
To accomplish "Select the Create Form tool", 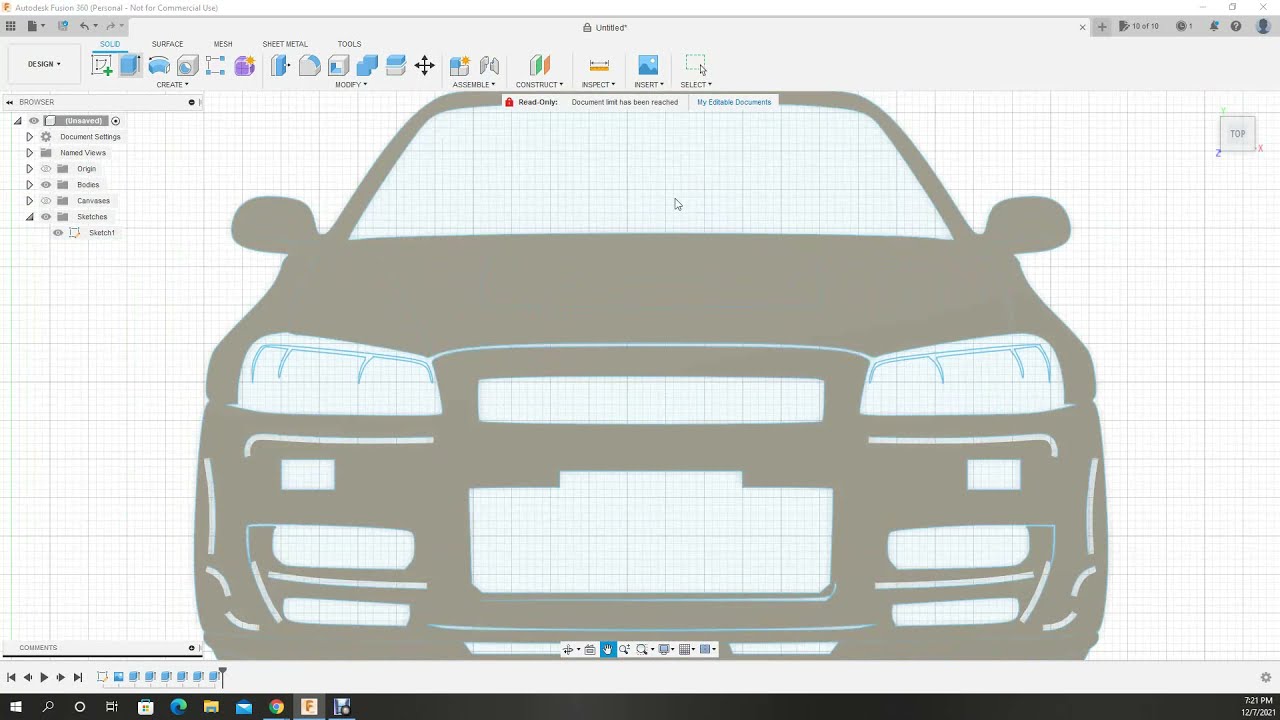I will [245, 66].
